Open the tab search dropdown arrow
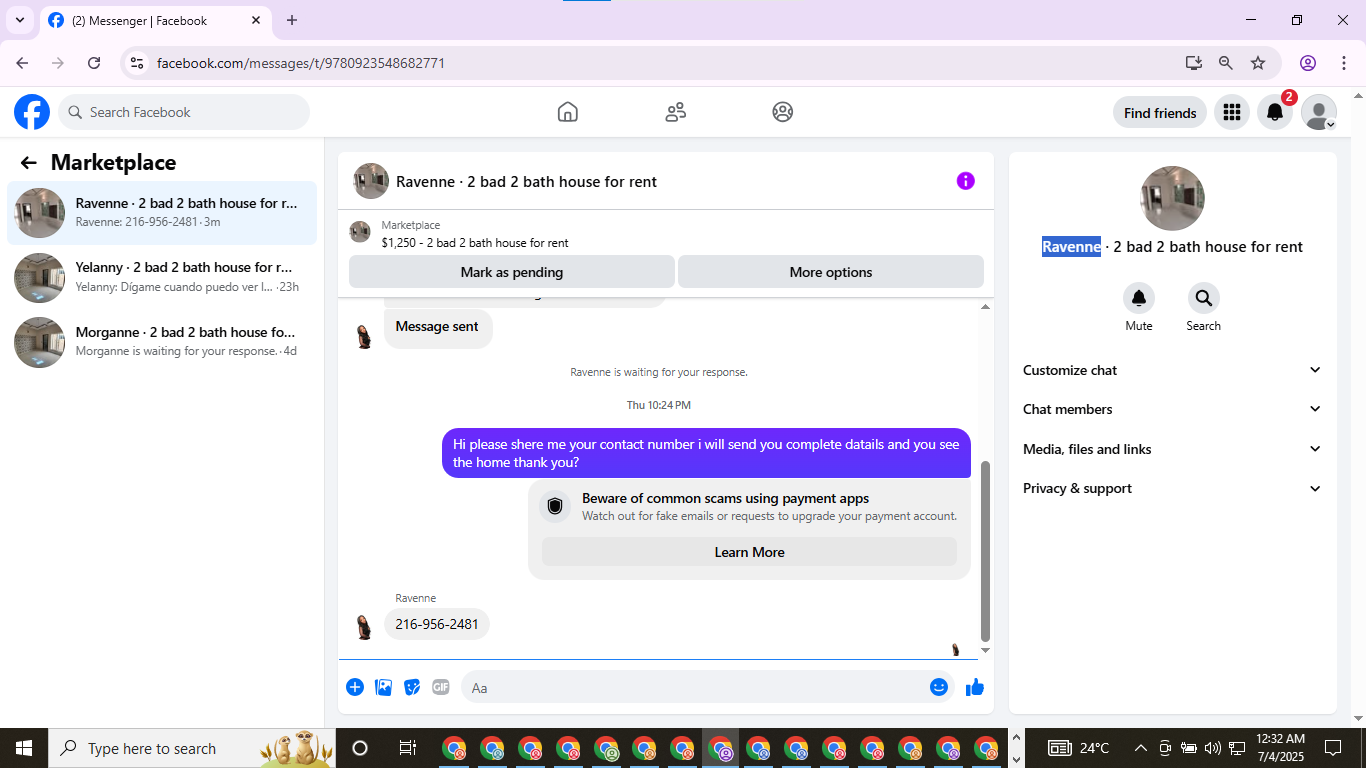Viewport: 1366px width, 768px height. (19, 20)
